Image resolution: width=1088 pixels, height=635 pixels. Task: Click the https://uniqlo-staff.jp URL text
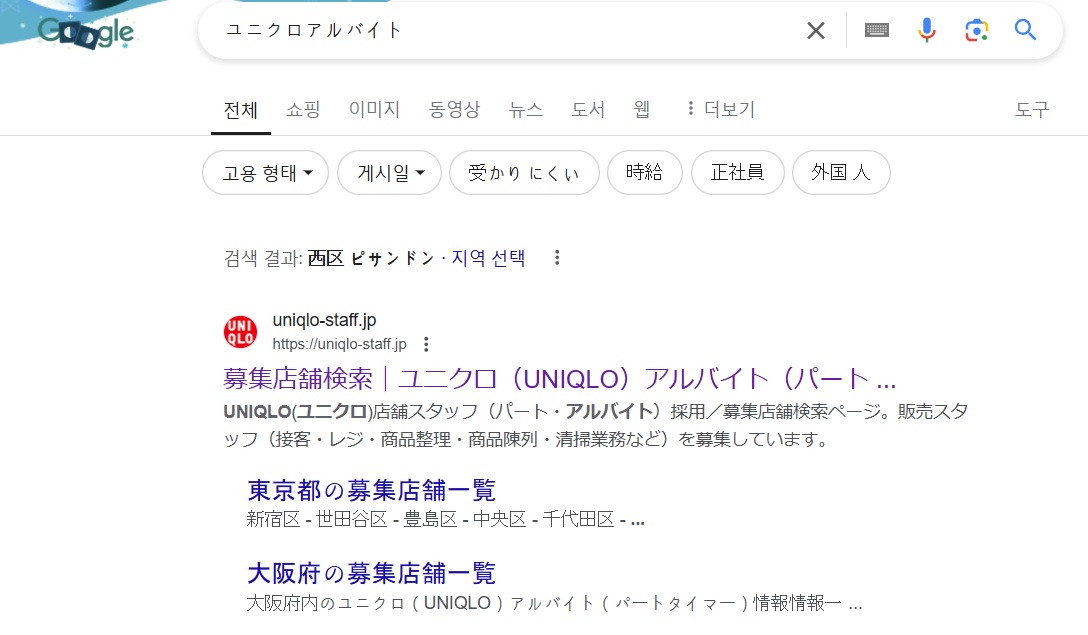[x=339, y=344]
